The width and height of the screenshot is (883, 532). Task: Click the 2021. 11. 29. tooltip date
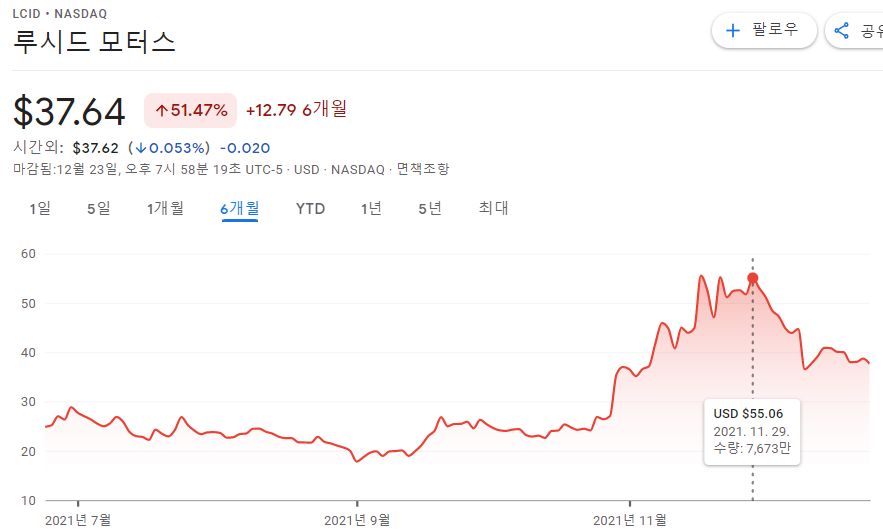(x=751, y=432)
